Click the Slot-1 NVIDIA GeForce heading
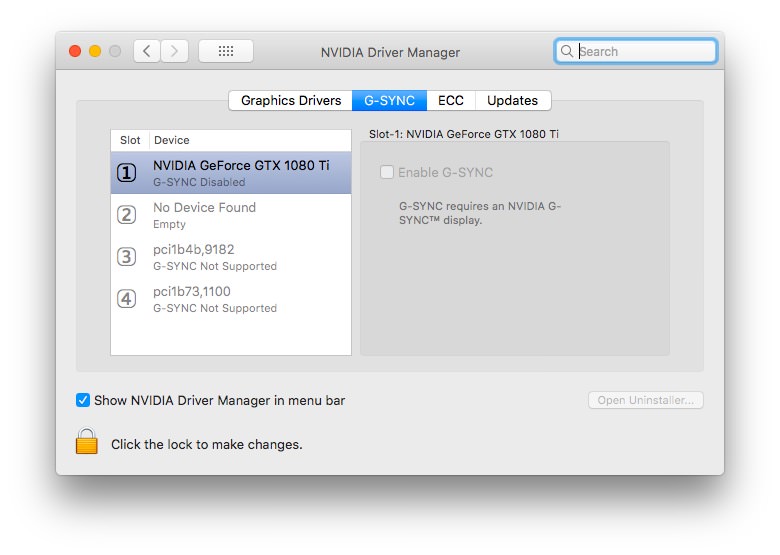 pyautogui.click(x=464, y=134)
